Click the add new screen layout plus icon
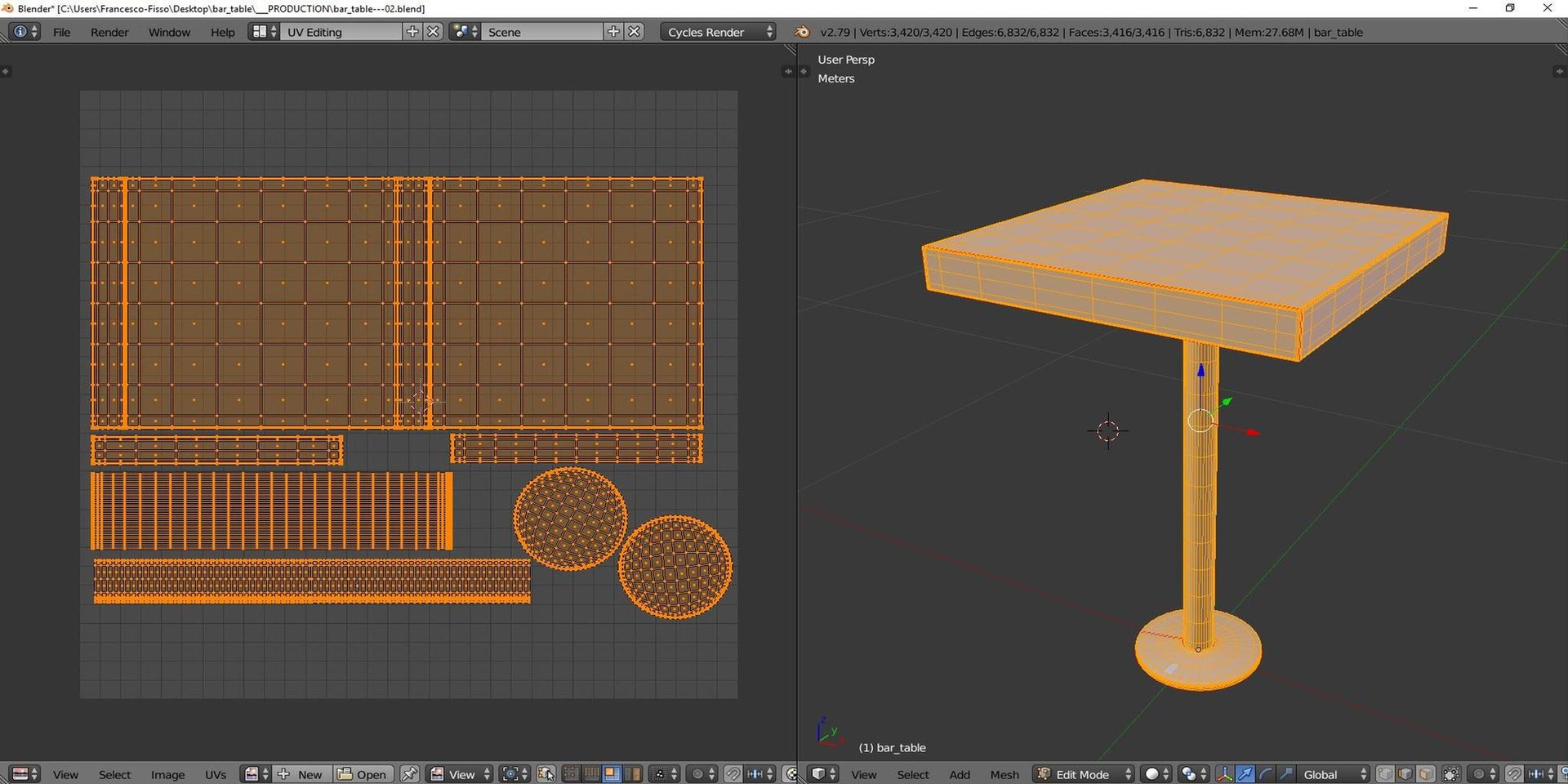 (412, 32)
